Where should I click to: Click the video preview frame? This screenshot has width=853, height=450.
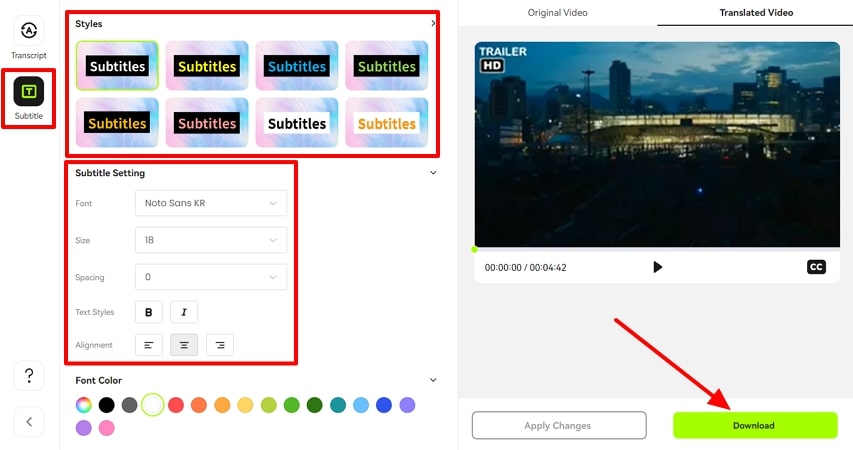tap(657, 145)
